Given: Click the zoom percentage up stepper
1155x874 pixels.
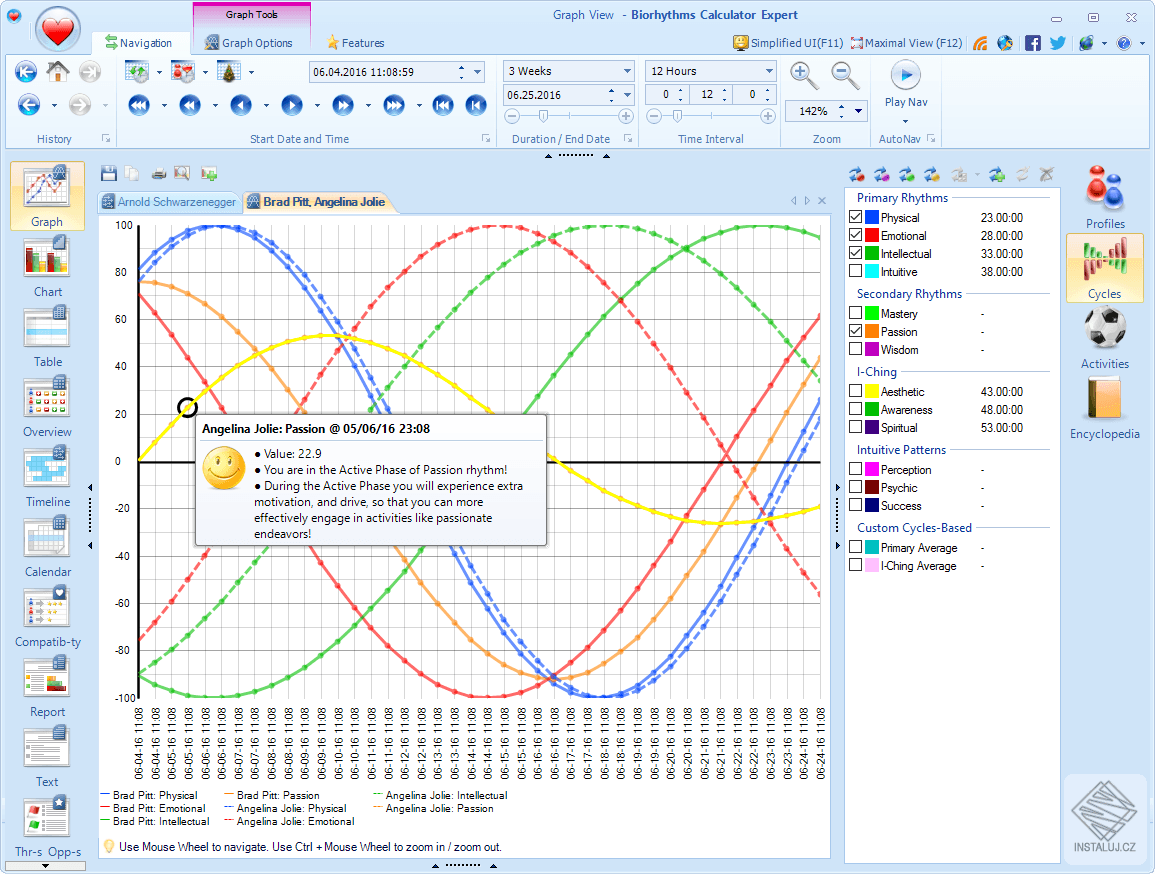Looking at the screenshot, I should [841, 108].
